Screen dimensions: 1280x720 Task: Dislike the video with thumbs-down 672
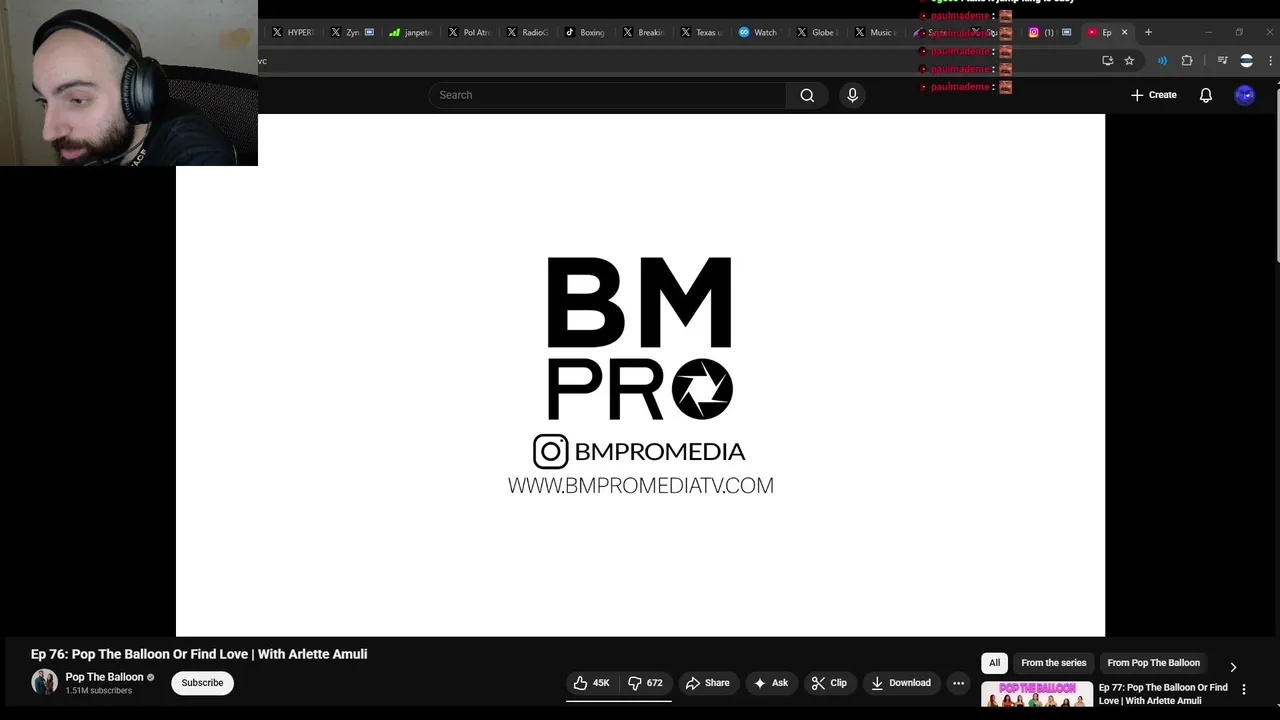pyautogui.click(x=645, y=683)
